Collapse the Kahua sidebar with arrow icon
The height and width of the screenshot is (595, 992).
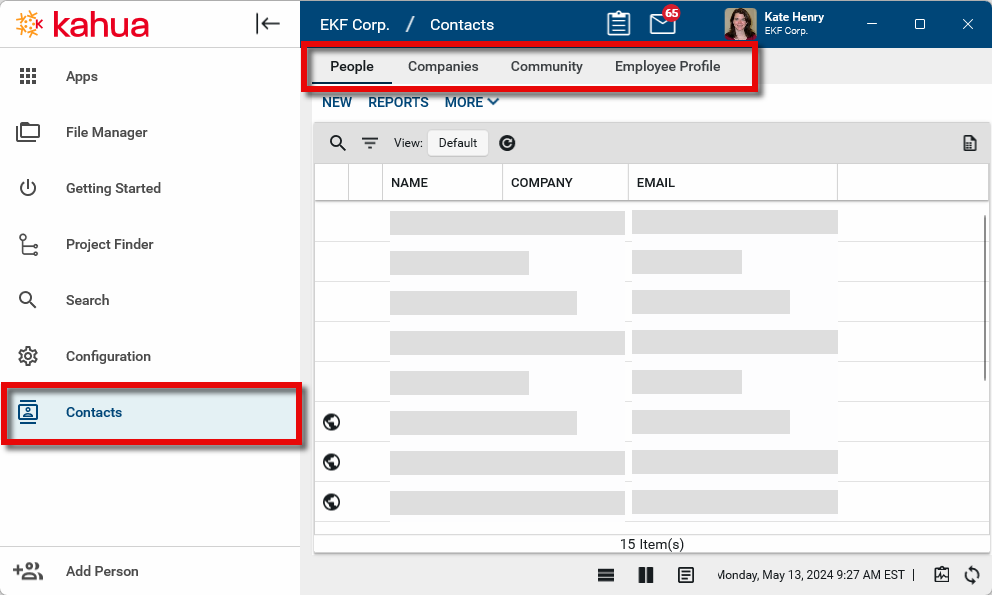coord(268,24)
